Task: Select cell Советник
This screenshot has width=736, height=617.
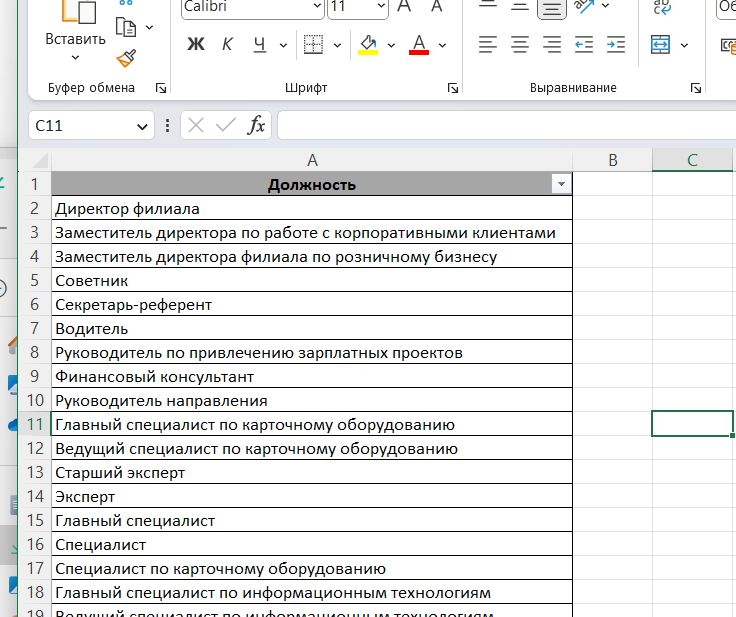Action: [x=312, y=280]
